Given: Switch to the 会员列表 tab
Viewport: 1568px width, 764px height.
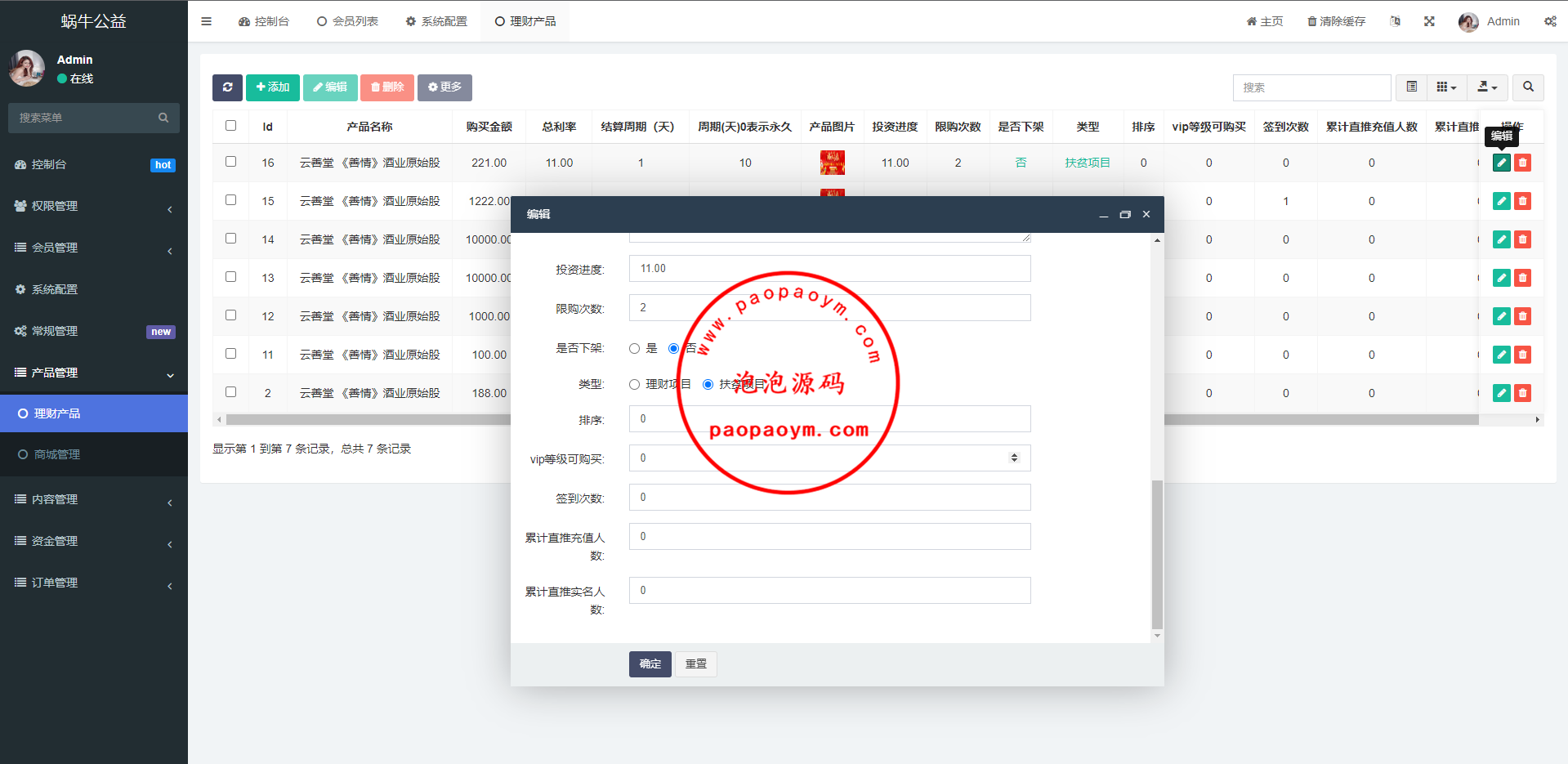Looking at the screenshot, I should [x=347, y=21].
